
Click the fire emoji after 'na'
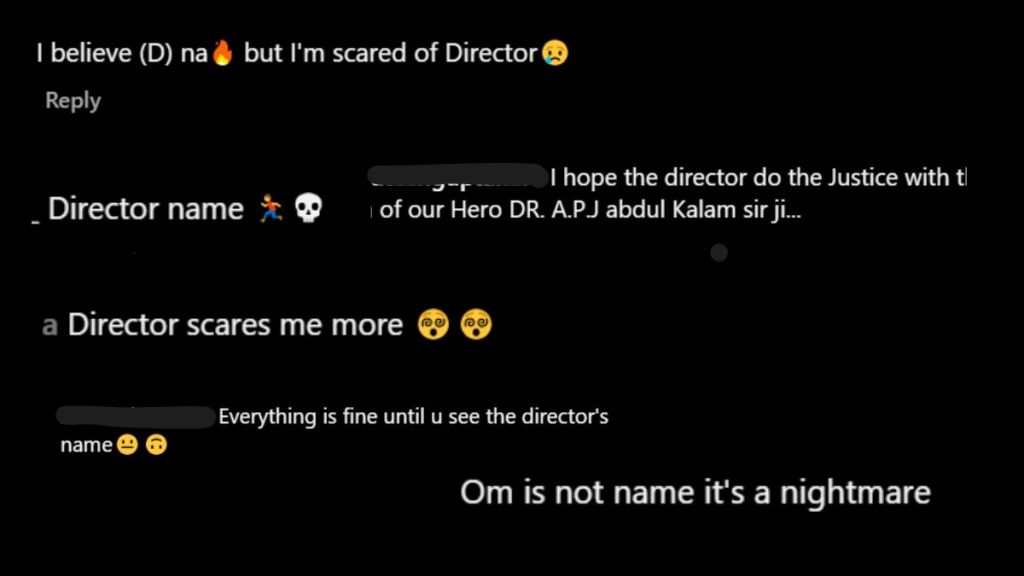click(223, 52)
